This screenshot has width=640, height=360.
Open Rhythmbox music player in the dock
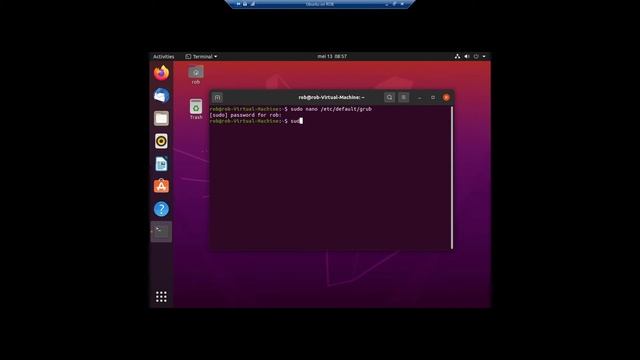click(x=161, y=141)
